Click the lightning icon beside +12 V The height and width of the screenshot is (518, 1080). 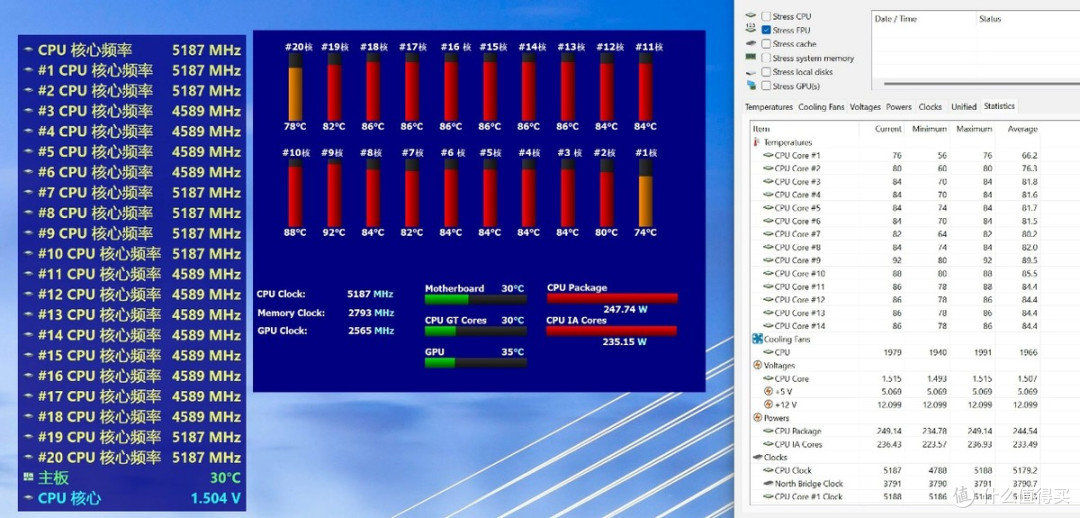click(x=768, y=404)
